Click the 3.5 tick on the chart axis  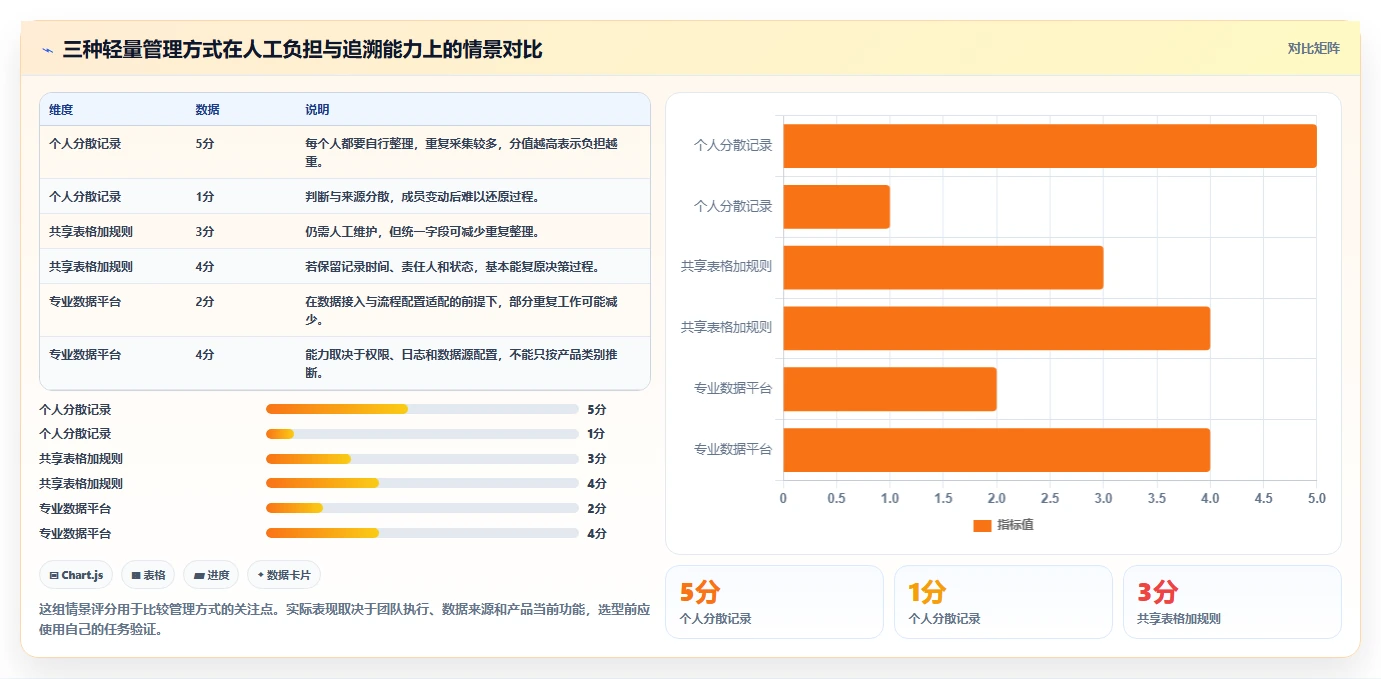(x=1157, y=498)
